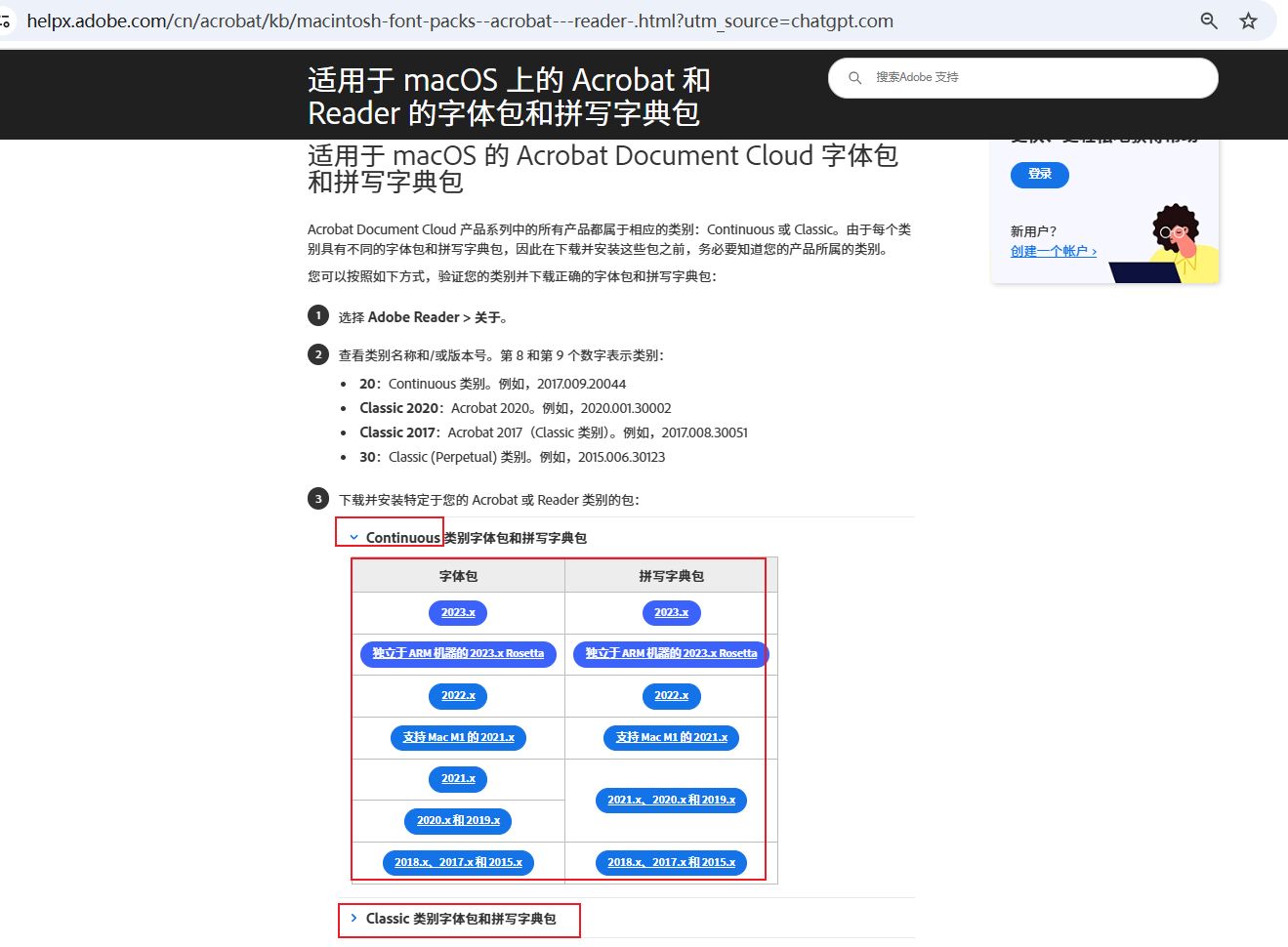Download the 2023.x font pack
1288x947 pixels.
pos(458,613)
